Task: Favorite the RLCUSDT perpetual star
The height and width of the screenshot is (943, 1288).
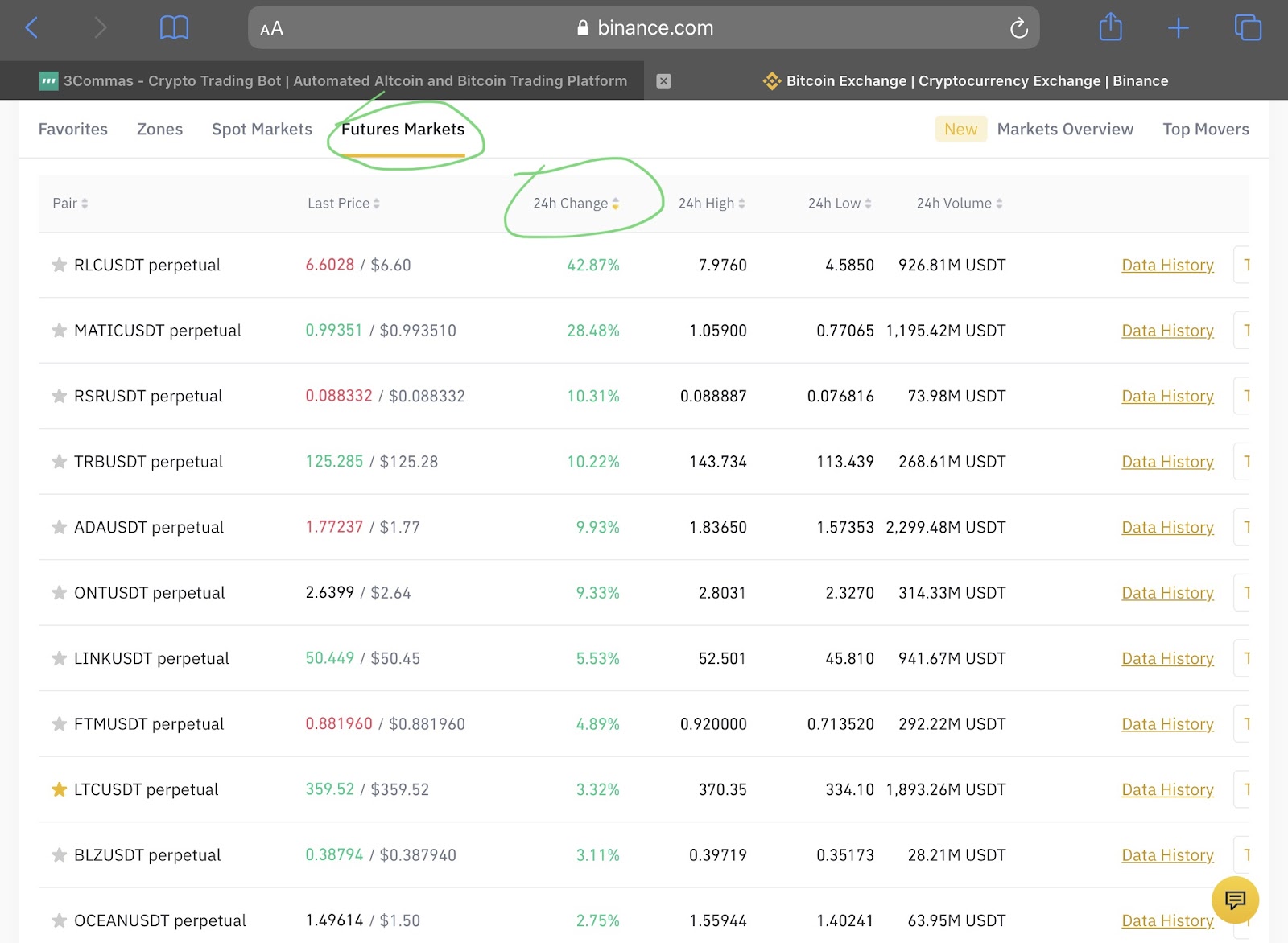Action: [x=59, y=265]
